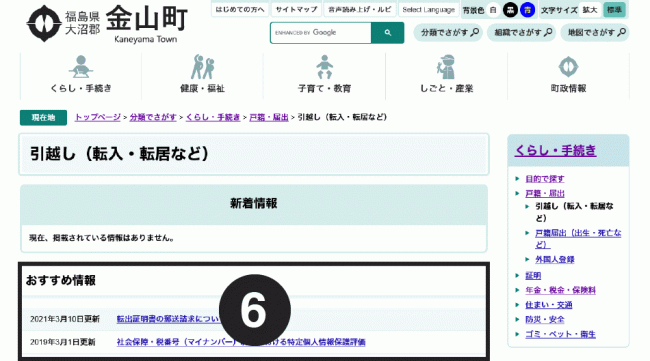
Task: Click the magnifier search button
Action: (x=388, y=33)
